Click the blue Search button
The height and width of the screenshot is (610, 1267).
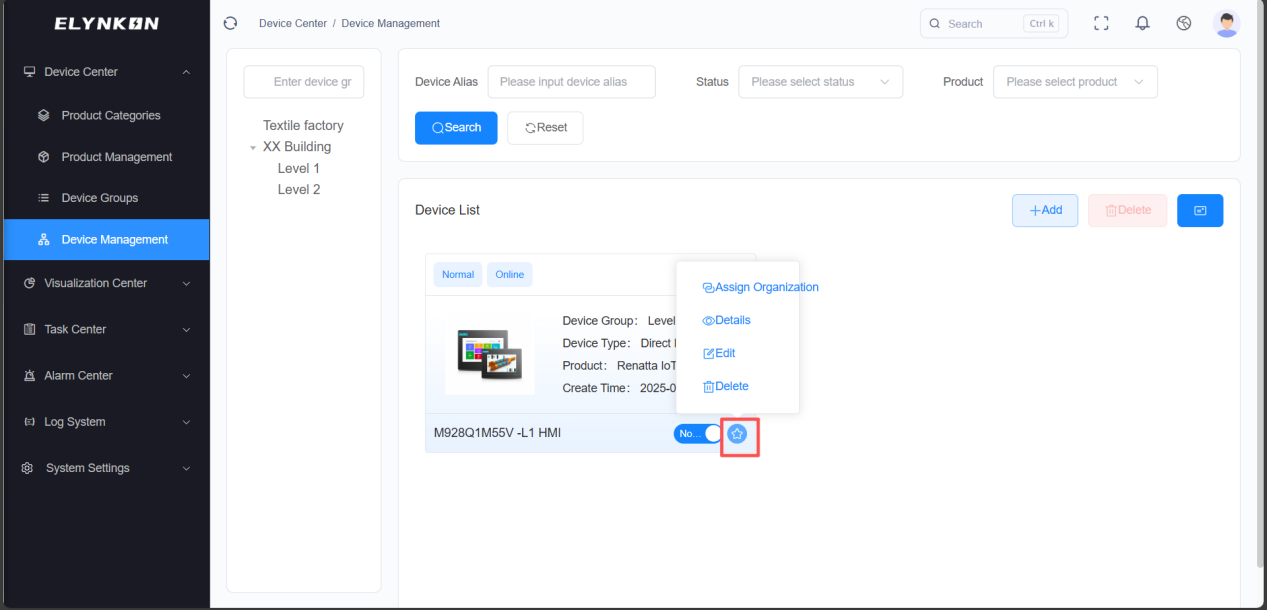pyautogui.click(x=456, y=128)
